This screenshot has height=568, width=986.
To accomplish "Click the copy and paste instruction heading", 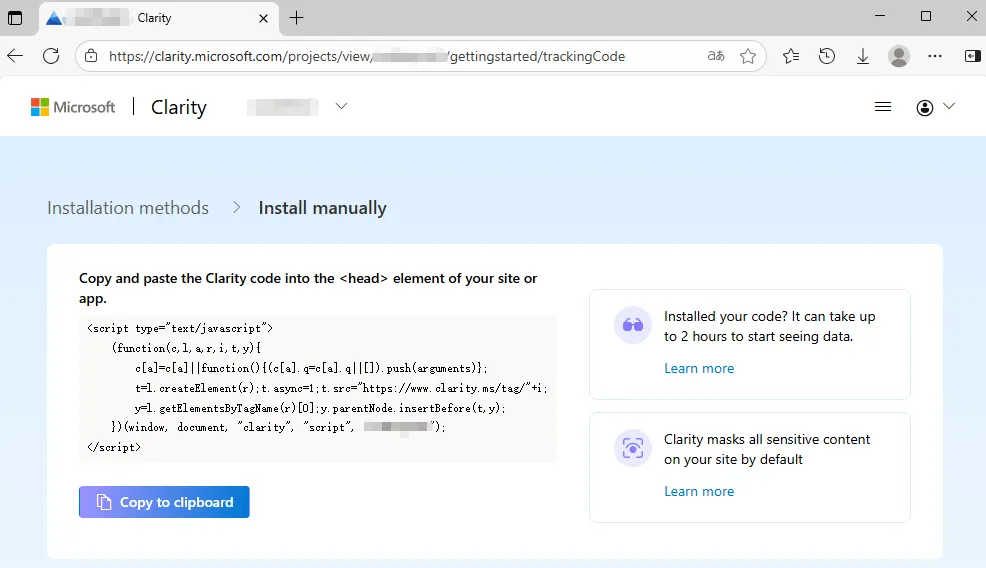I will click(308, 288).
